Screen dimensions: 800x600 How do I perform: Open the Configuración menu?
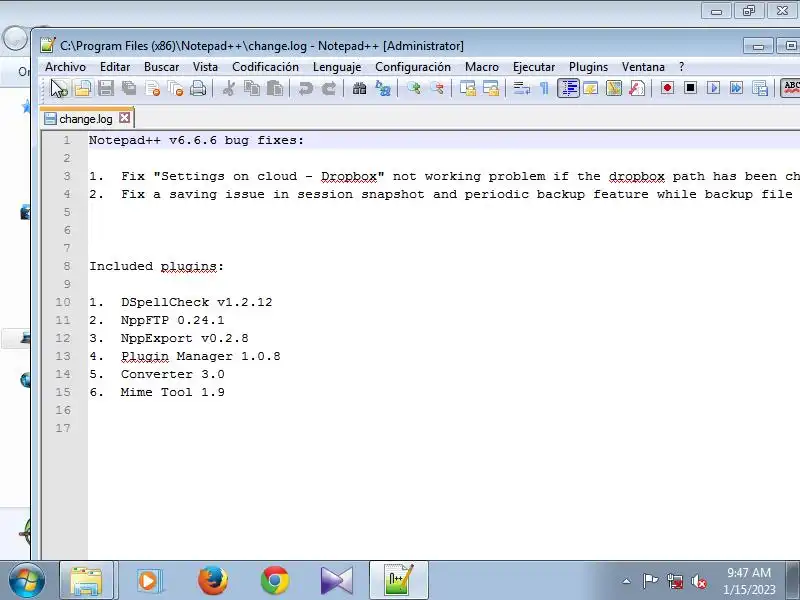(413, 67)
